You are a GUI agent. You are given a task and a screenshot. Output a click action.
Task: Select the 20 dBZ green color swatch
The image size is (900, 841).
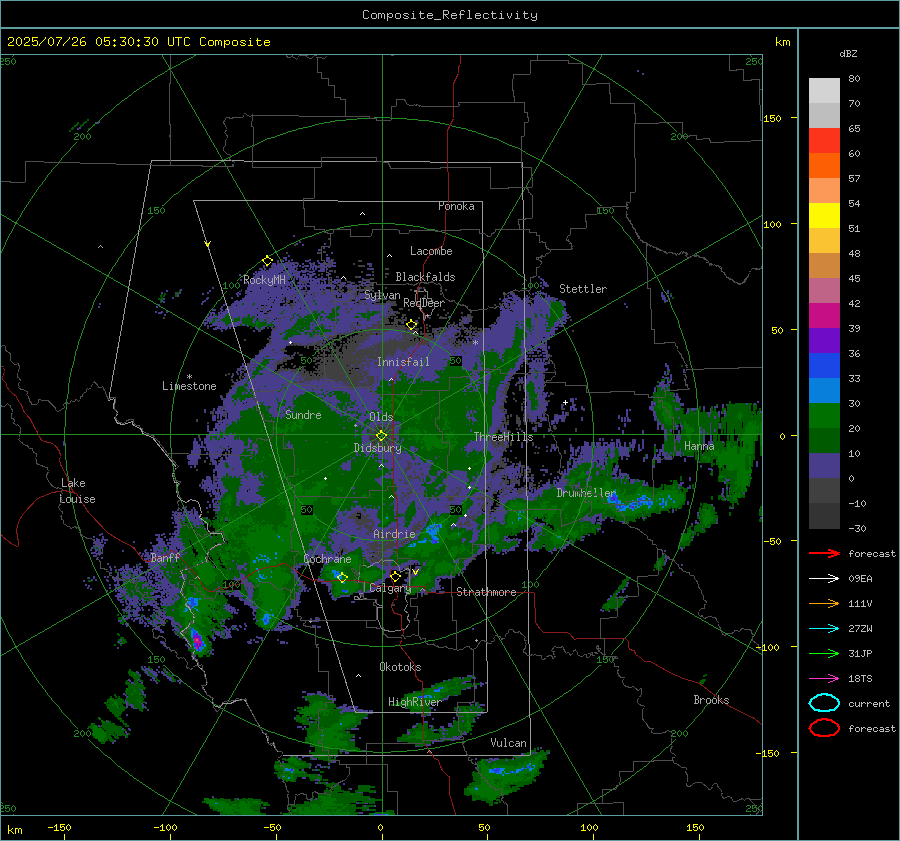coord(824,416)
